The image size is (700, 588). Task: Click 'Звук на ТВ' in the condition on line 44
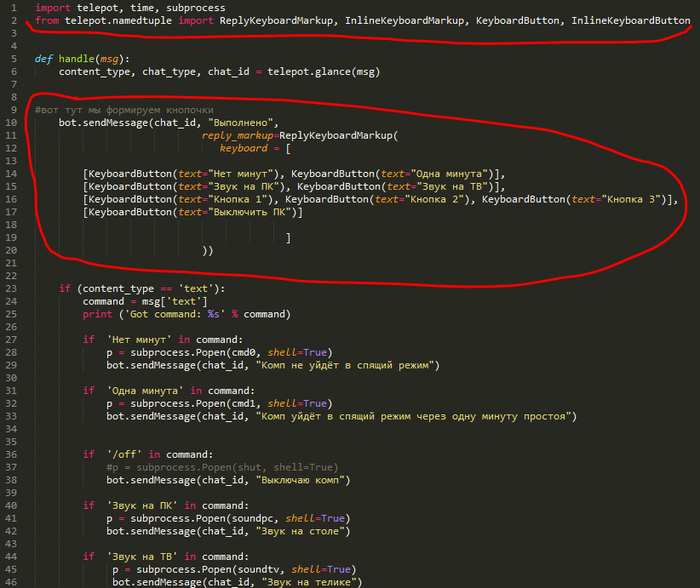point(142,557)
